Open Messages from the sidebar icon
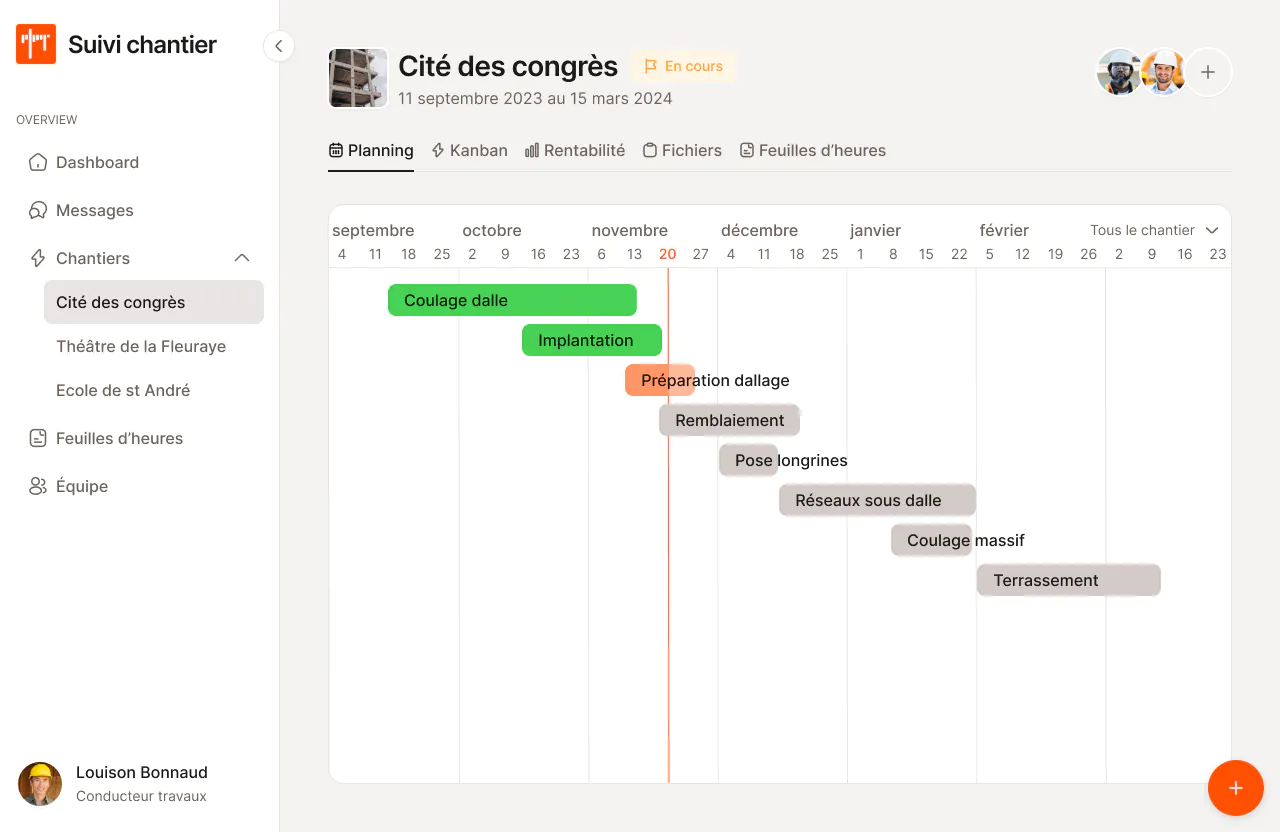The image size is (1280, 832). coord(38,210)
